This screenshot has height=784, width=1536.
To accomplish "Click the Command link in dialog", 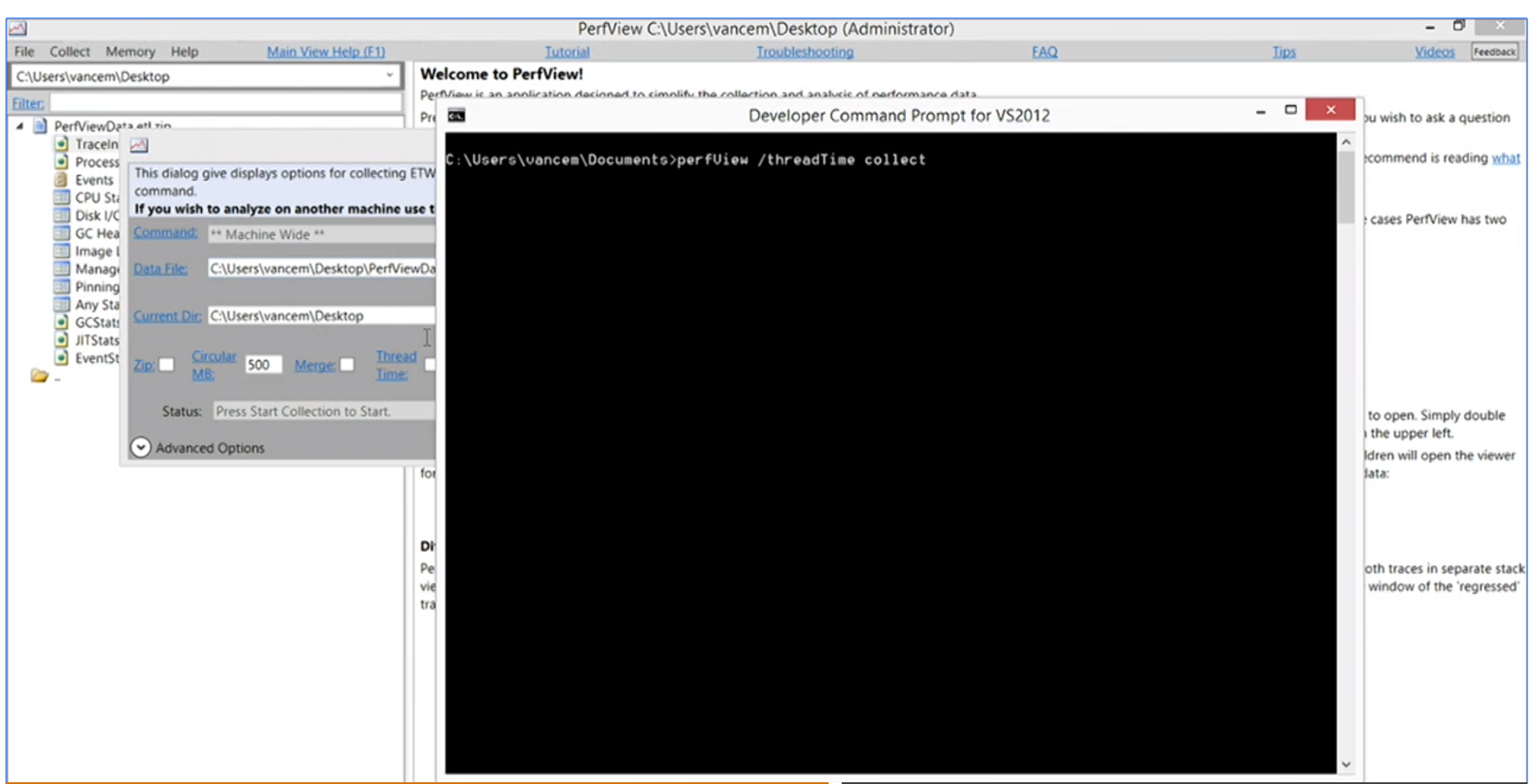I will click(x=166, y=233).
